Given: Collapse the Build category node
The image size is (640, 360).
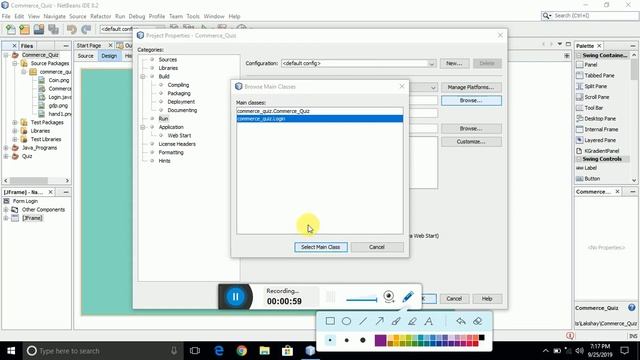Looking at the screenshot, I should (143, 76).
